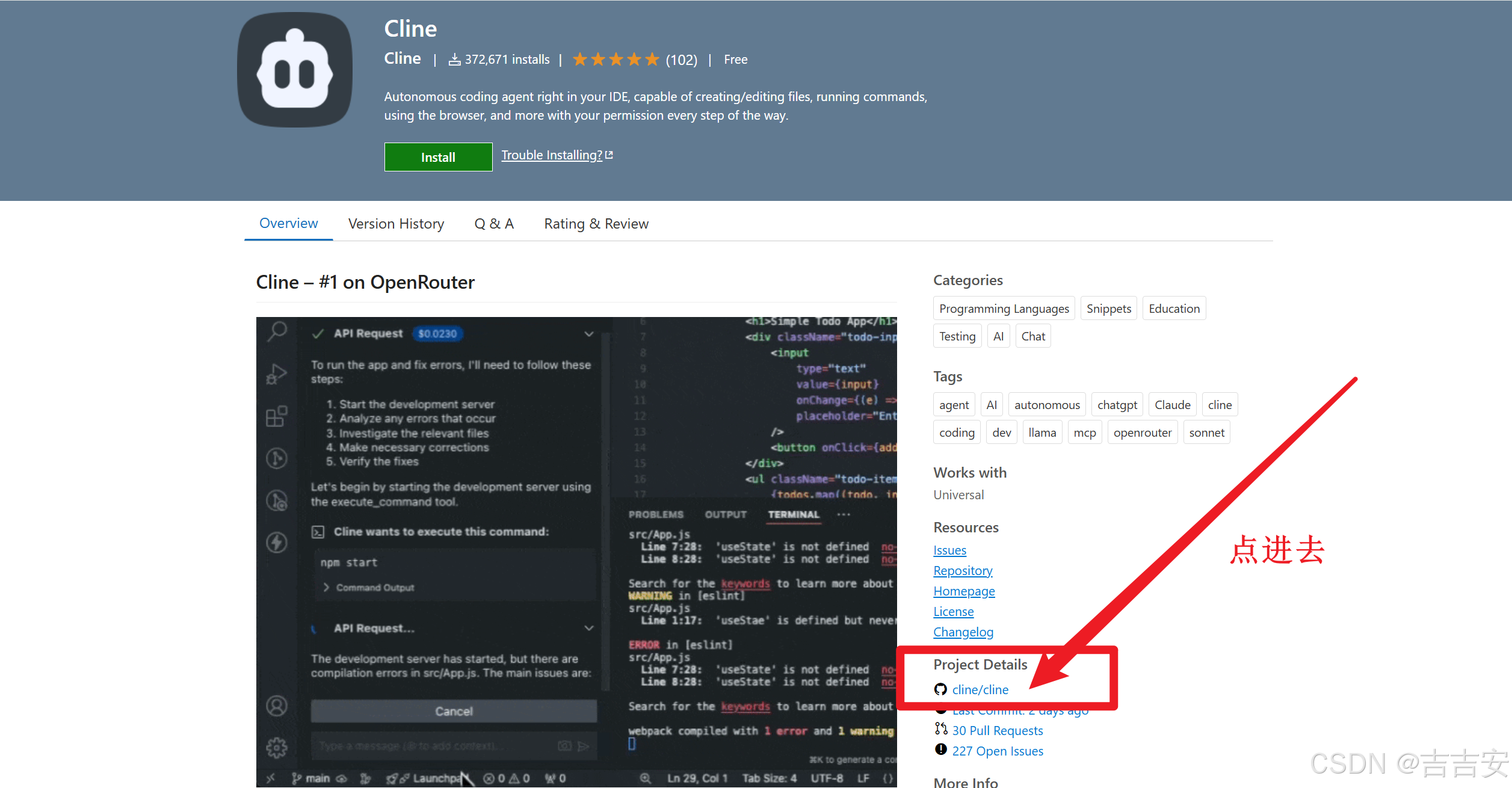Select the Snippets category chip
The image size is (1512, 788).
tap(1108, 309)
